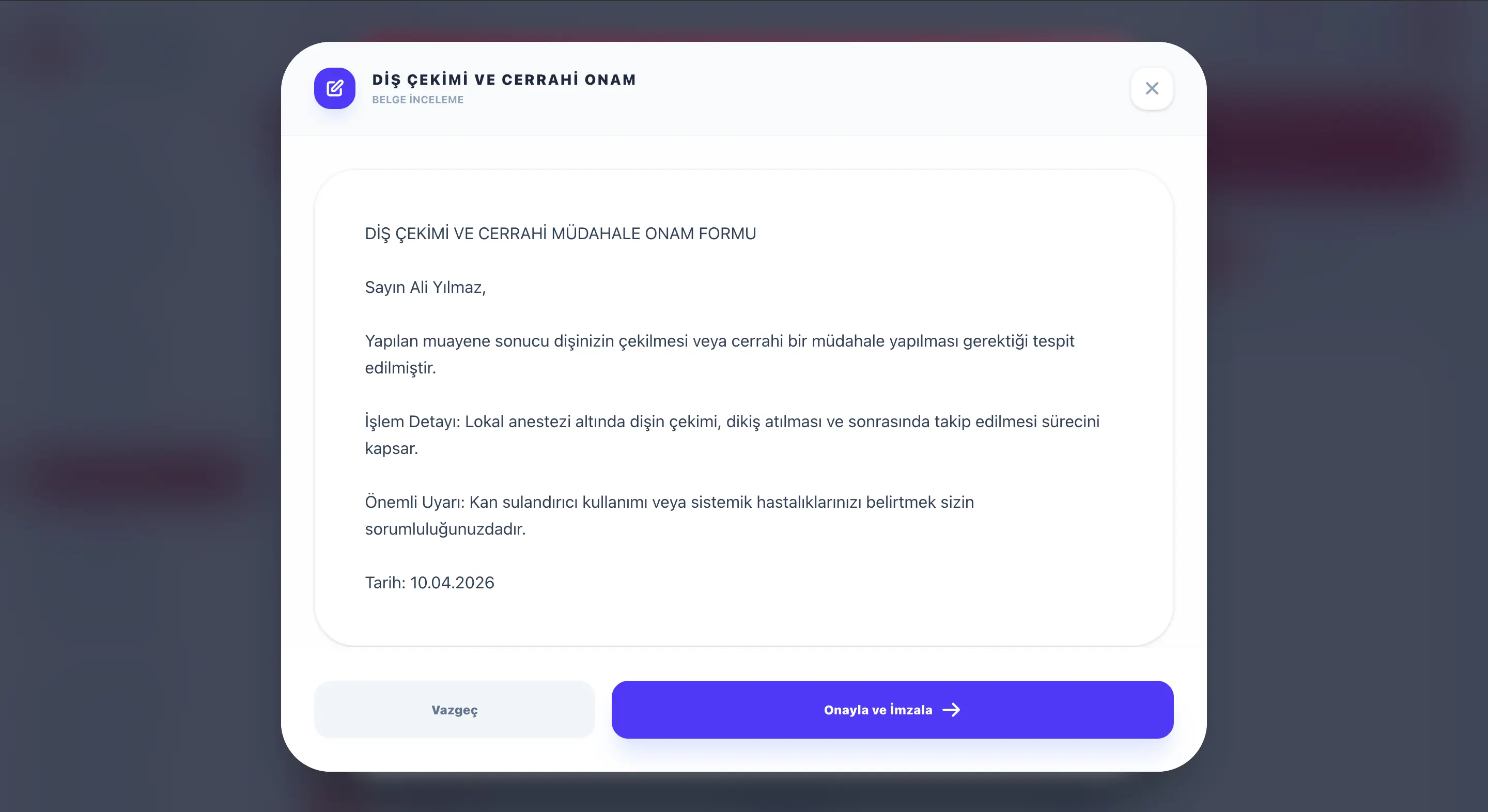Click the arrow icon on Onayla ve İmzala
This screenshot has width=1488, height=812.
[x=951, y=710]
